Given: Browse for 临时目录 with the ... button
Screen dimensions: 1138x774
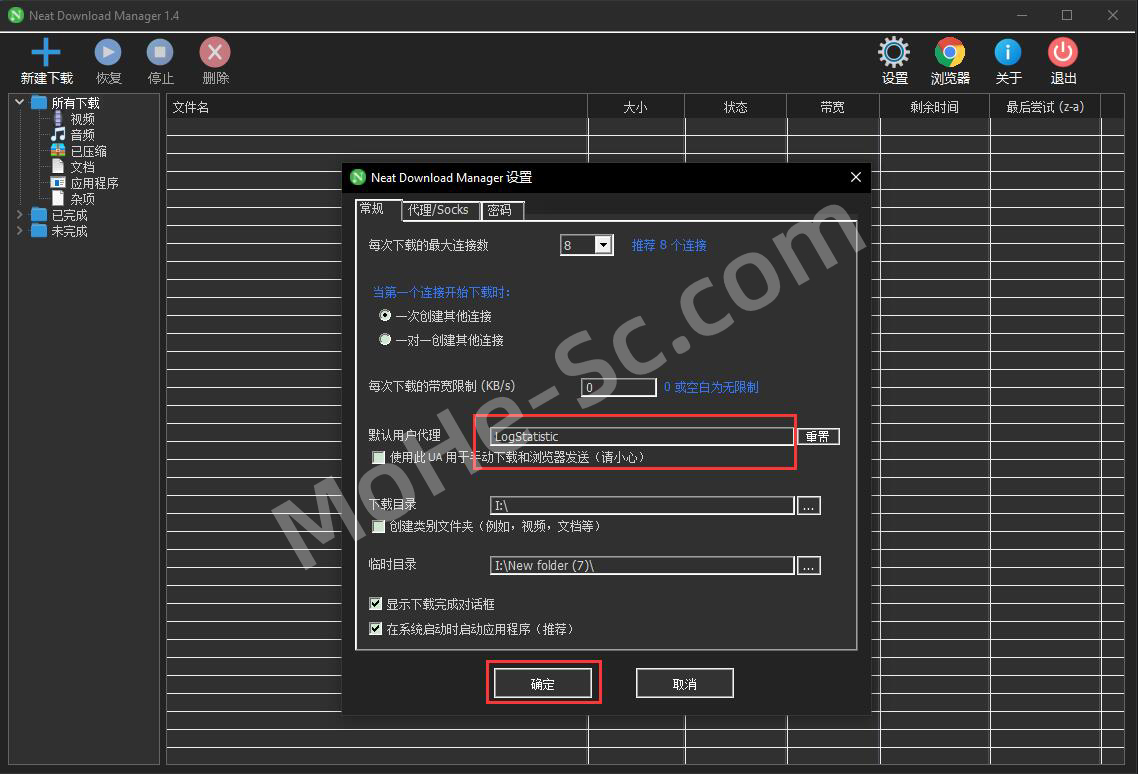Looking at the screenshot, I should pyautogui.click(x=809, y=565).
